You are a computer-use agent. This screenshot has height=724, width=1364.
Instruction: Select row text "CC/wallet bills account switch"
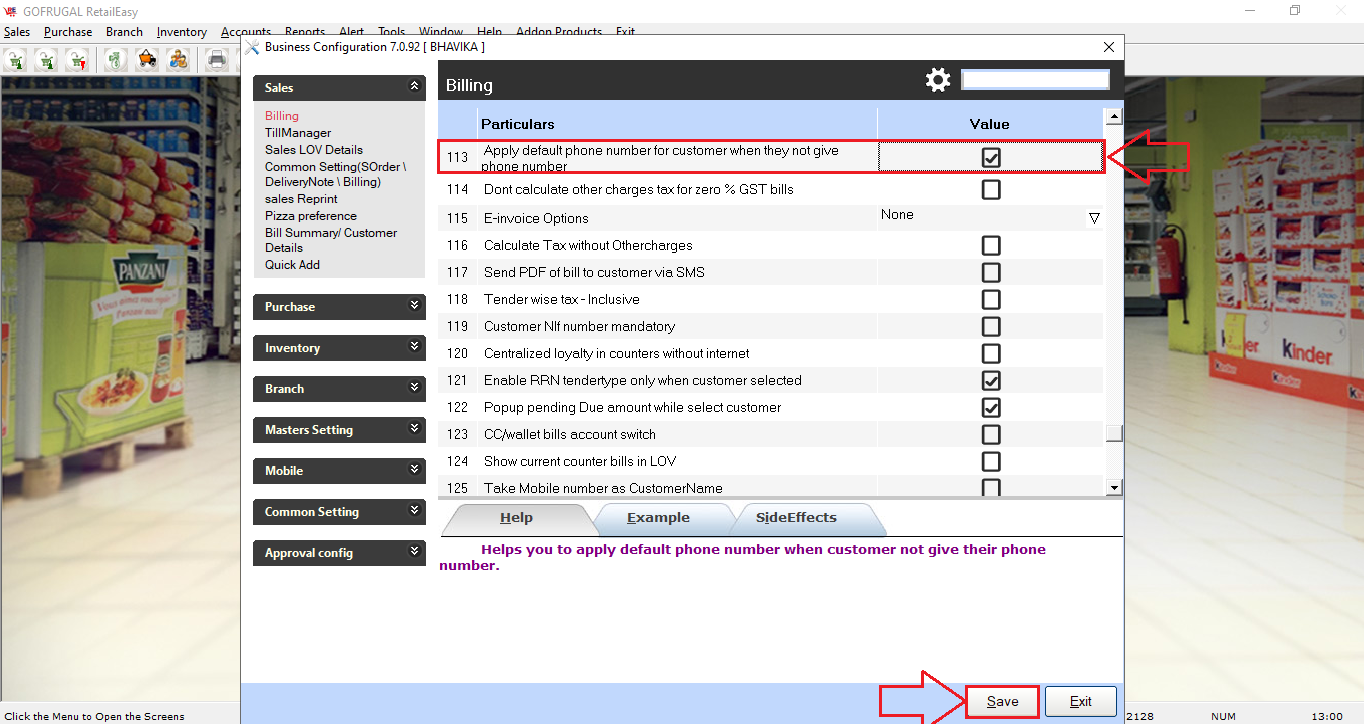coord(570,434)
